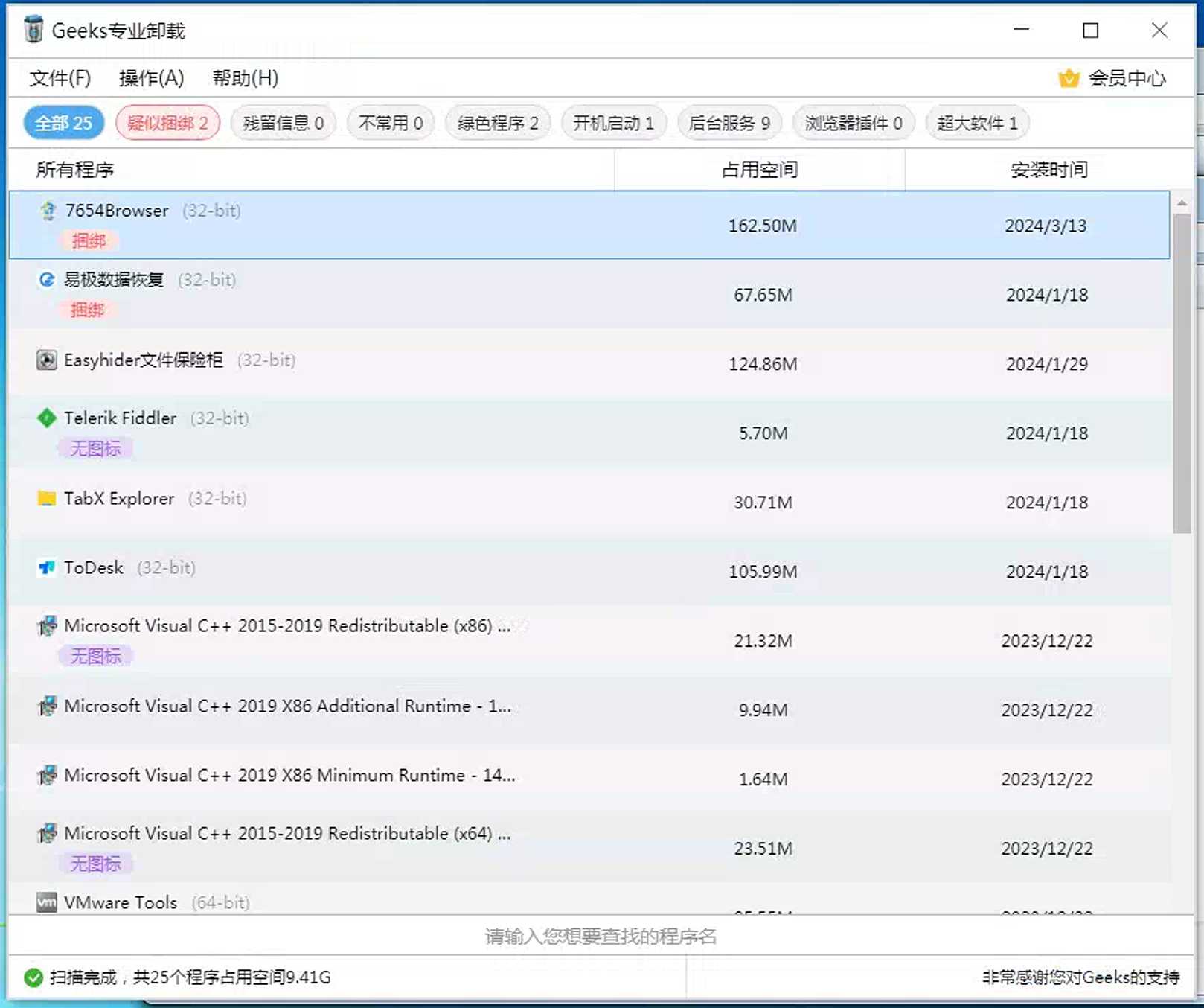Sort by 安装时间 column header
1204x1008 pixels.
point(1048,170)
